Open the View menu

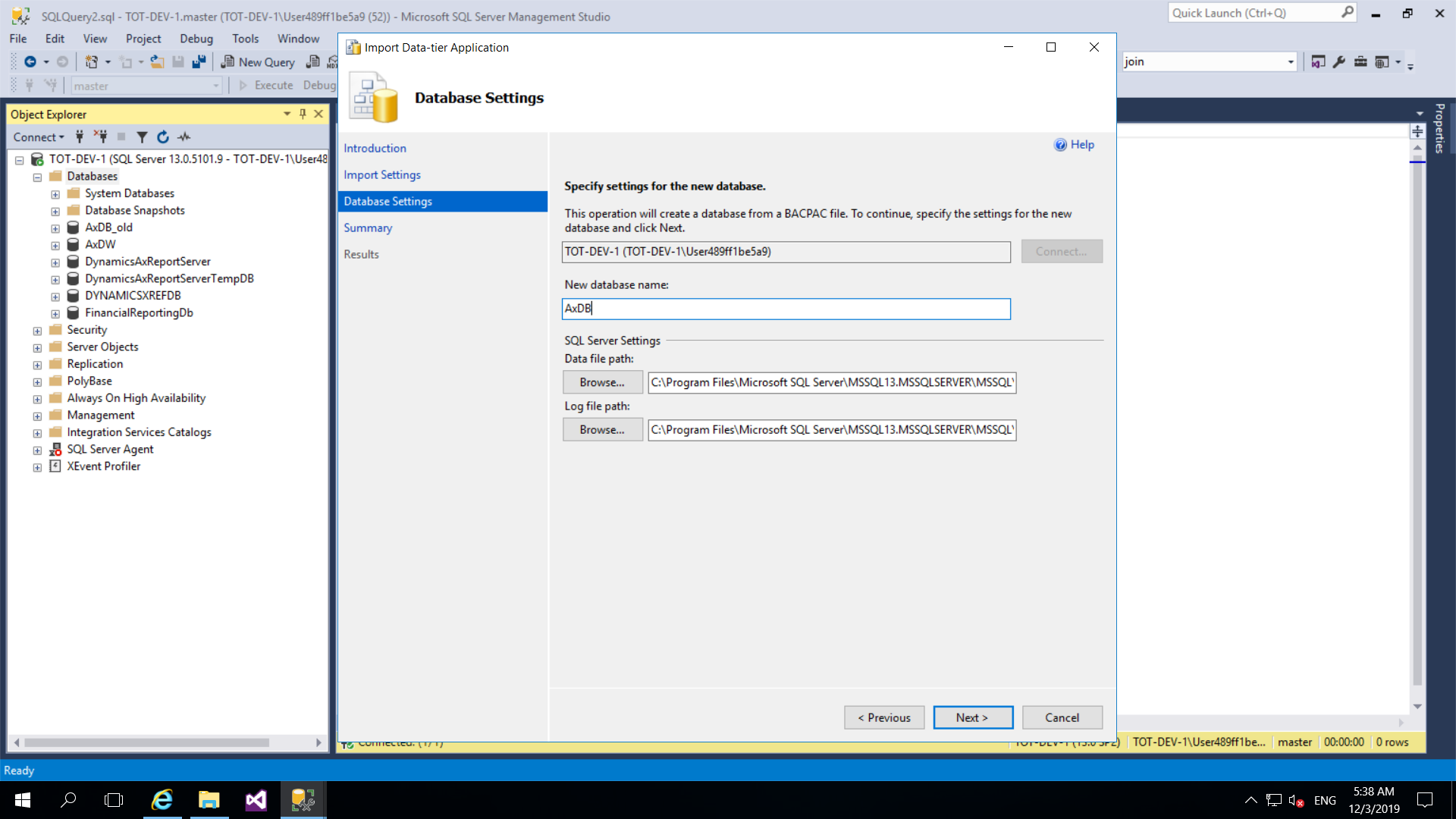(x=95, y=39)
